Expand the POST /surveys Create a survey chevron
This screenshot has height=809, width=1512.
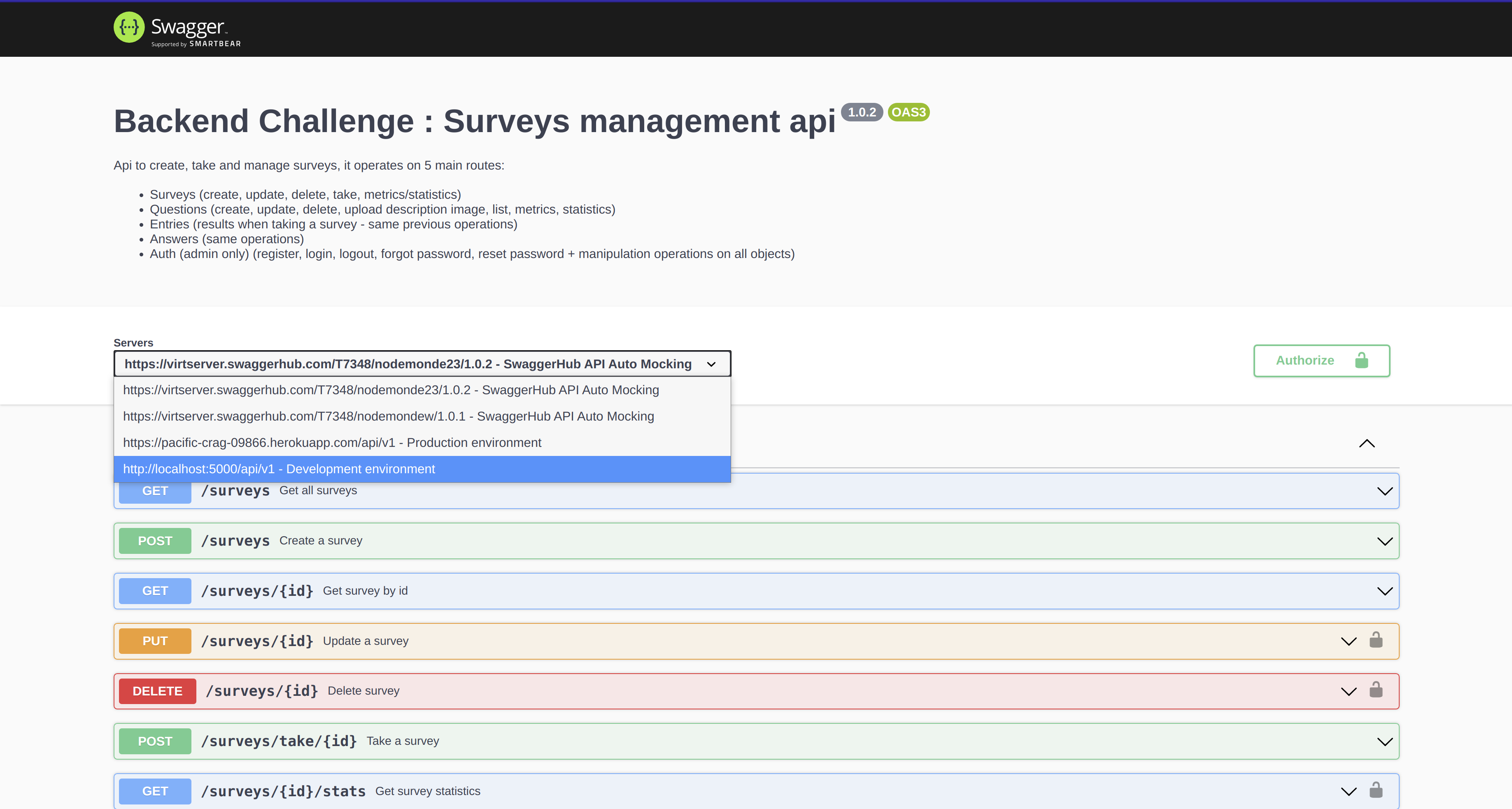coord(1385,541)
